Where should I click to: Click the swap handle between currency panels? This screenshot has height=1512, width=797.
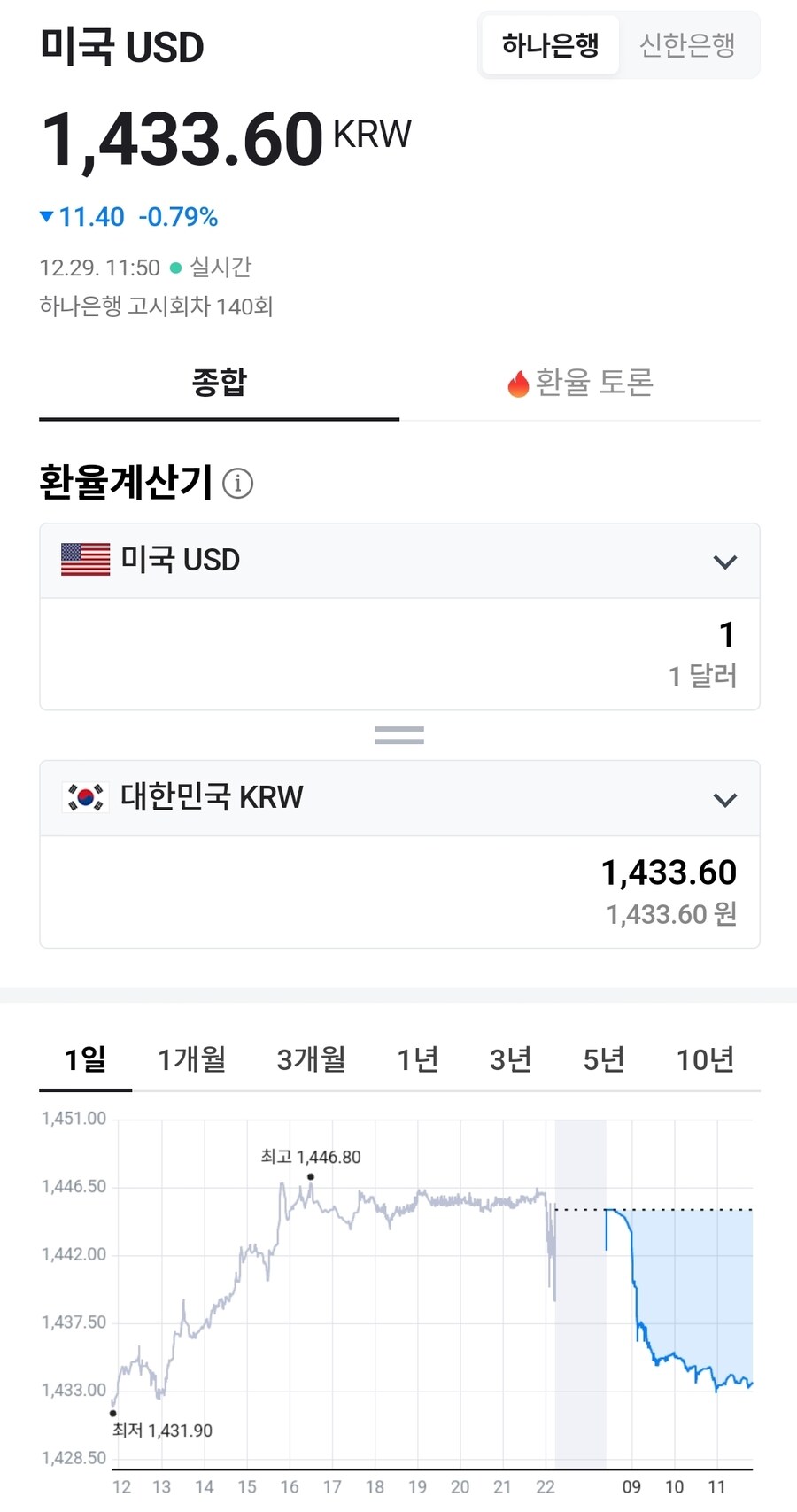tap(398, 733)
